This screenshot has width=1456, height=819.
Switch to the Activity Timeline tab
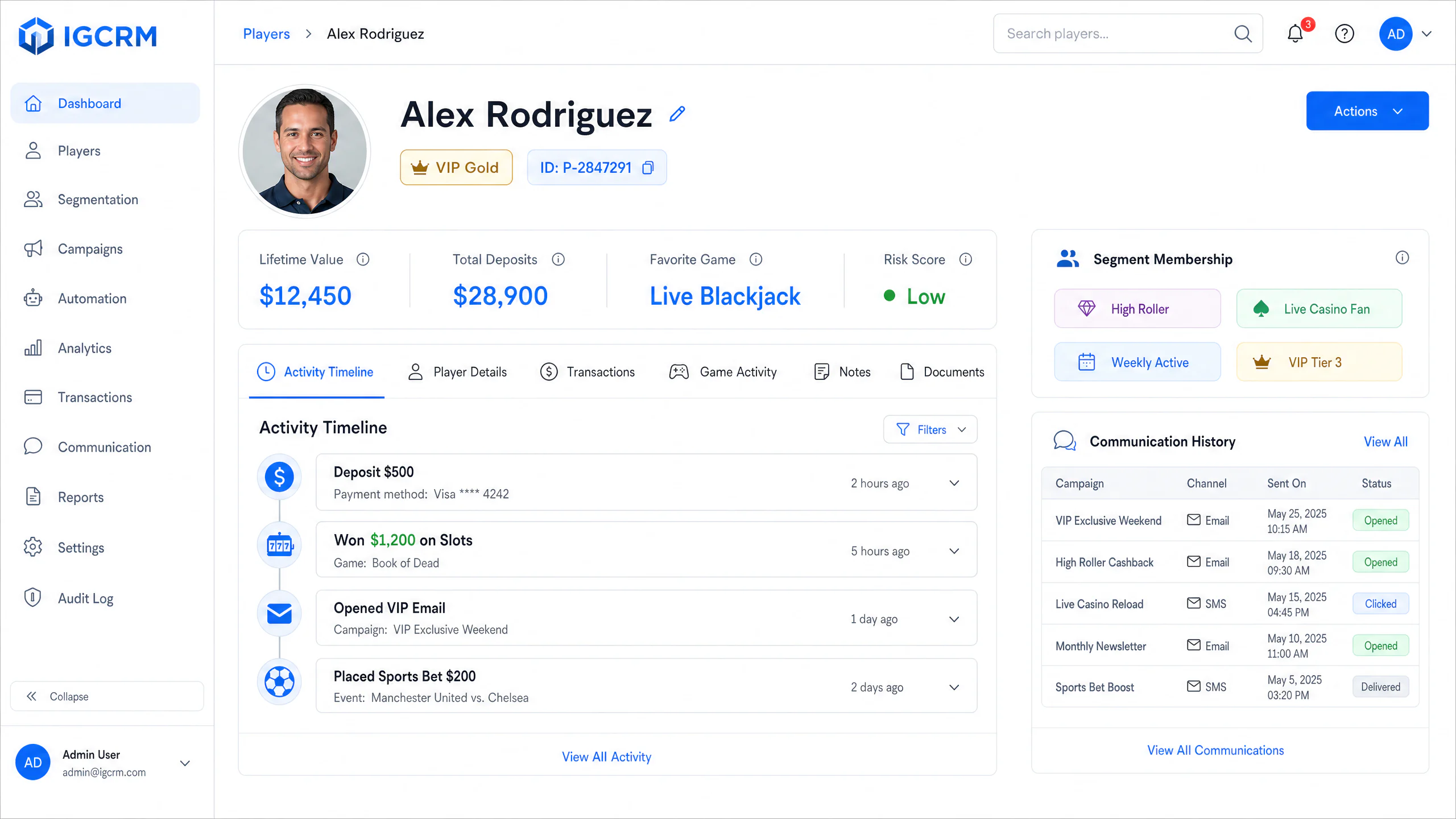(x=316, y=372)
